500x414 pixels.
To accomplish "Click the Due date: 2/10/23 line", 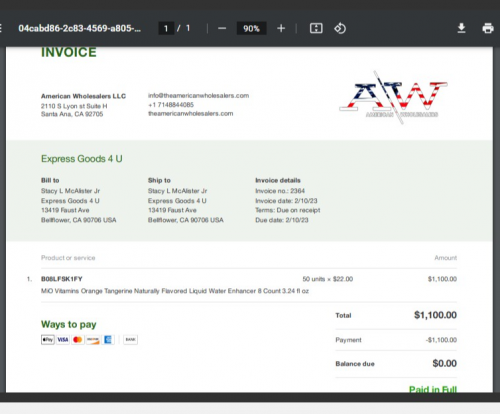I will pyautogui.click(x=282, y=220).
